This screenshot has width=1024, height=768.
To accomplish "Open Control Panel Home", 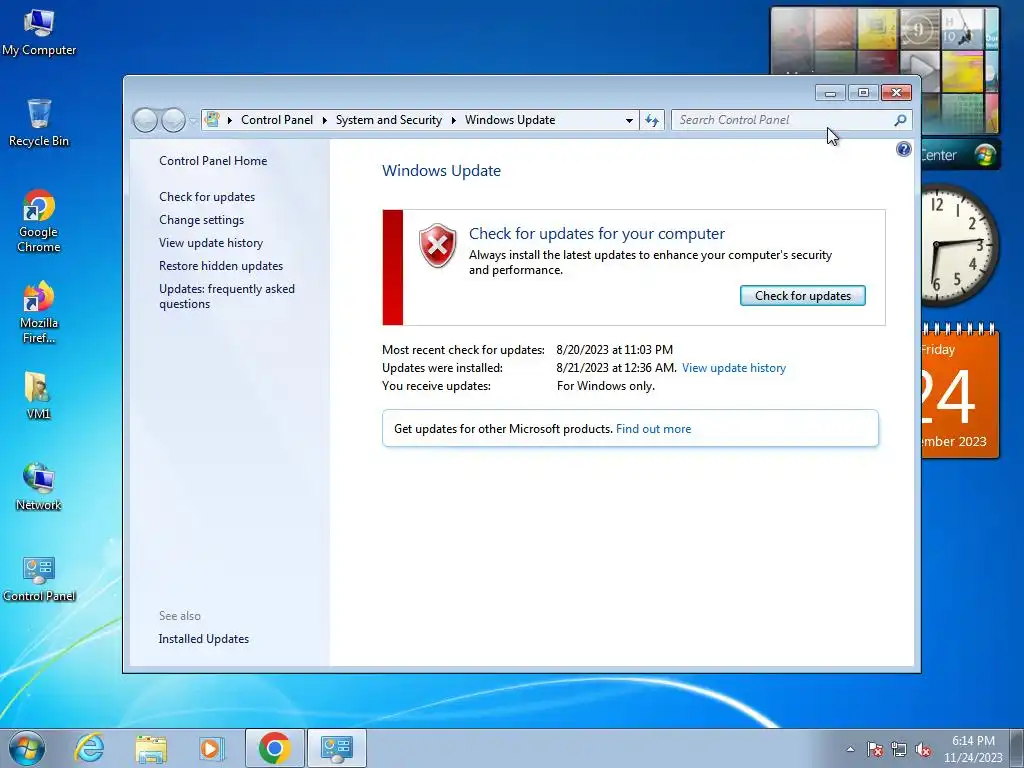I will coord(213,161).
